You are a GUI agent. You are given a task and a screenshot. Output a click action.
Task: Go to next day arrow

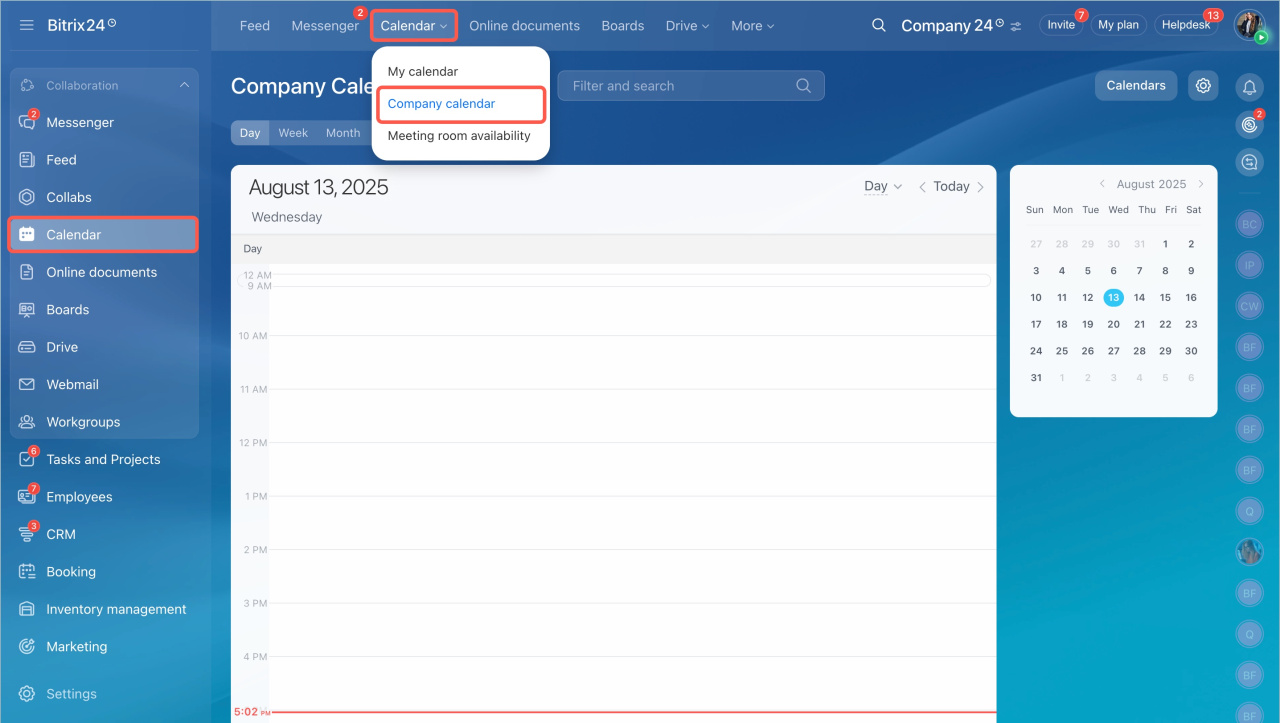pos(980,187)
